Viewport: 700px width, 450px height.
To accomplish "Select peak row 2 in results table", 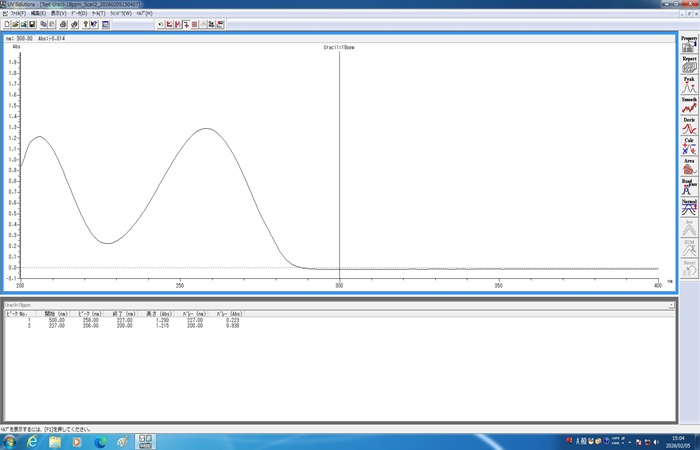I will click(x=120, y=326).
